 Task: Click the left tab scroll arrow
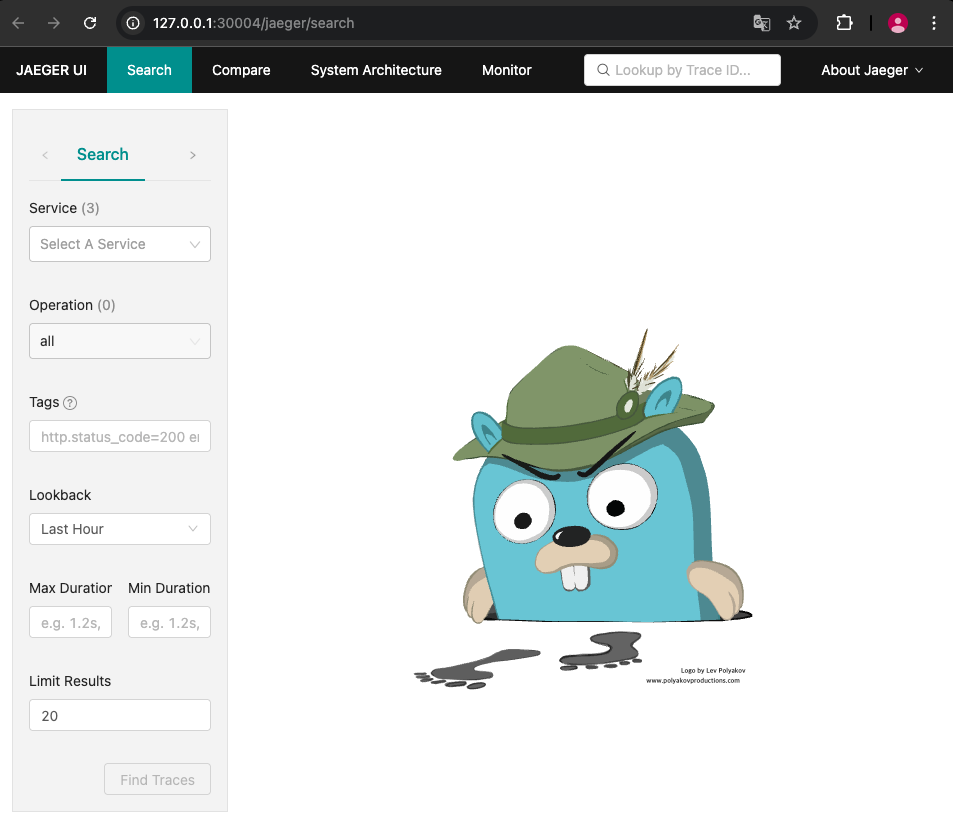coord(45,155)
